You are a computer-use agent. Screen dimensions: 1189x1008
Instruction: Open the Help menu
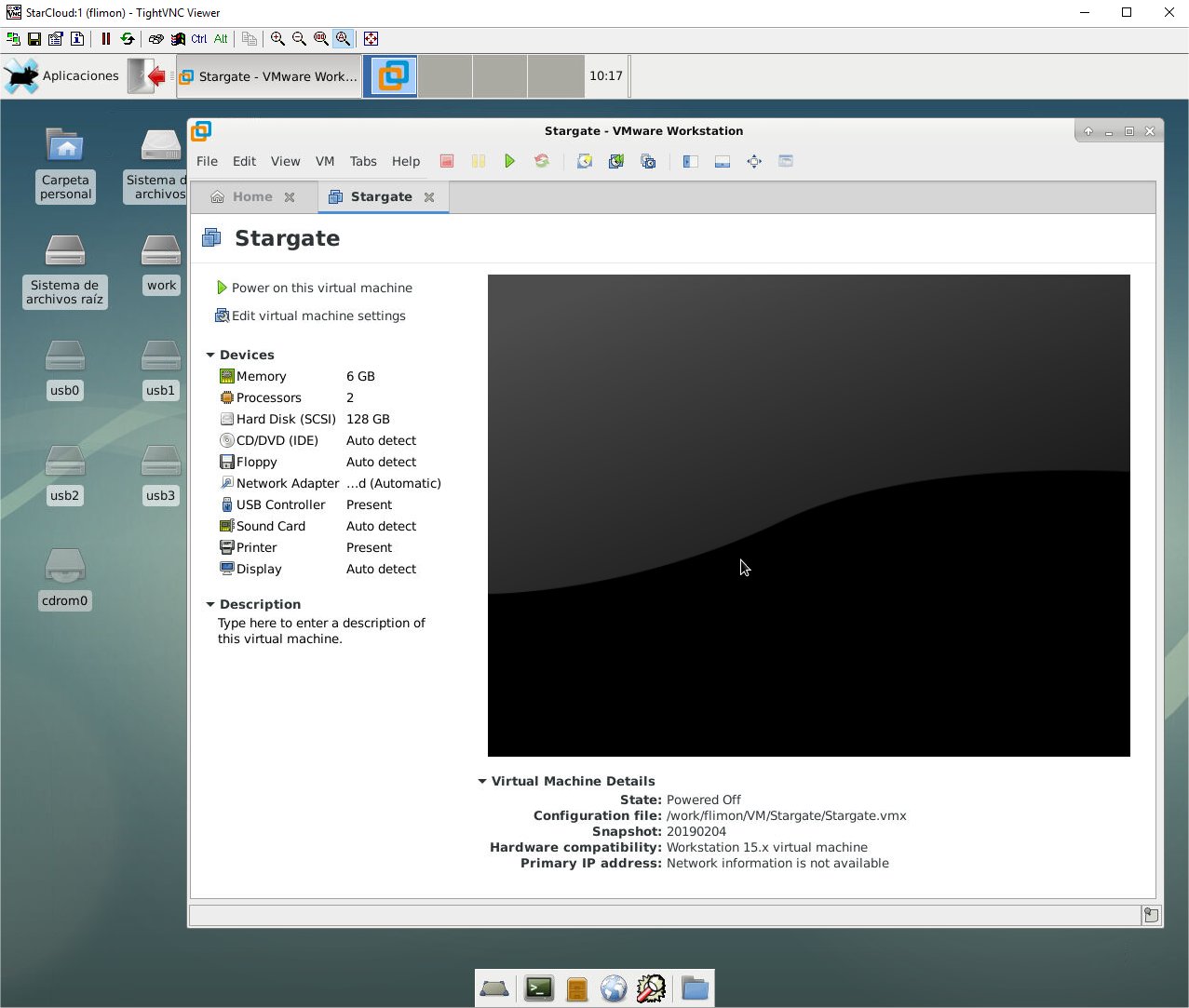(406, 161)
